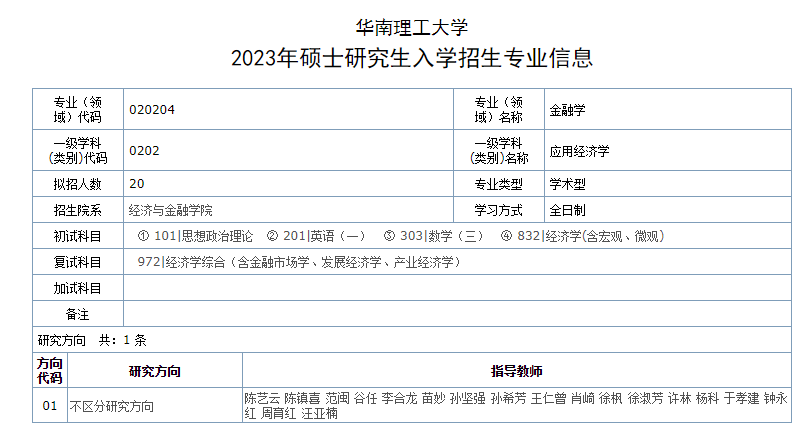
Task: Click the 专业（领域）代码 label cell
Action: 78,109
